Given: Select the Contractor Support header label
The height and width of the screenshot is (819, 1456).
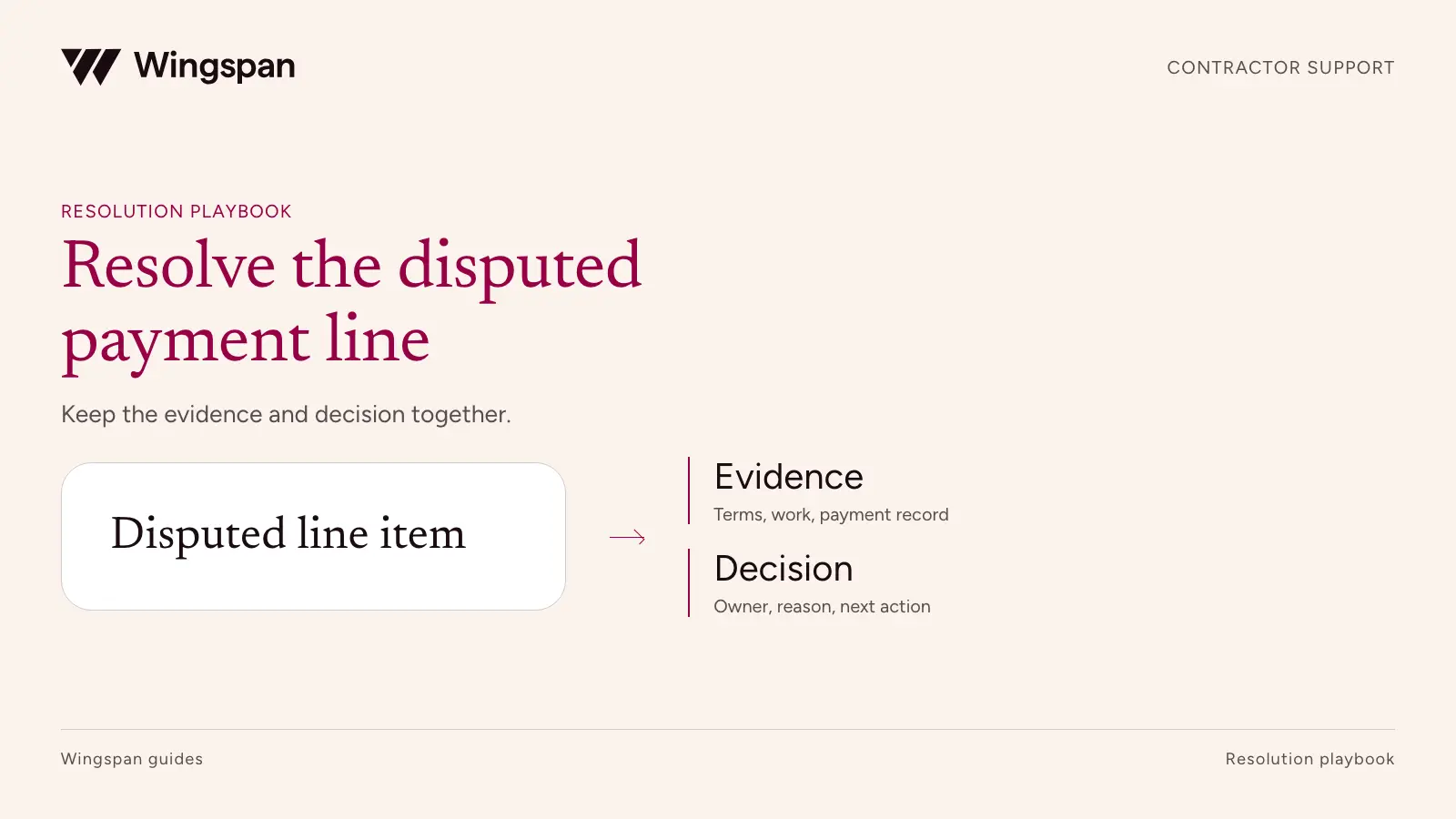Looking at the screenshot, I should click(1280, 67).
